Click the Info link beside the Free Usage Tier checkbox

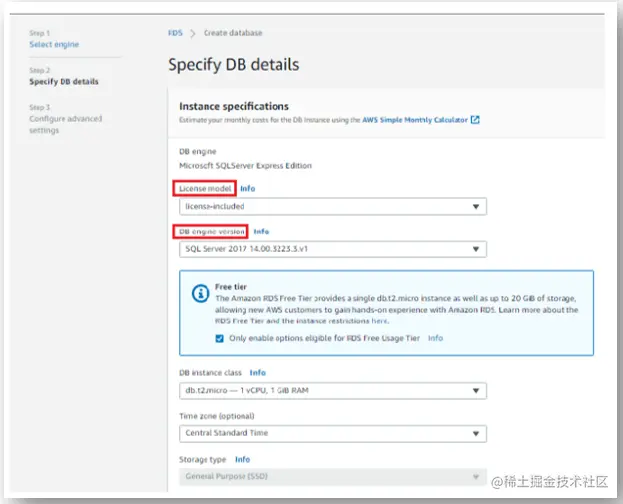pos(435,338)
